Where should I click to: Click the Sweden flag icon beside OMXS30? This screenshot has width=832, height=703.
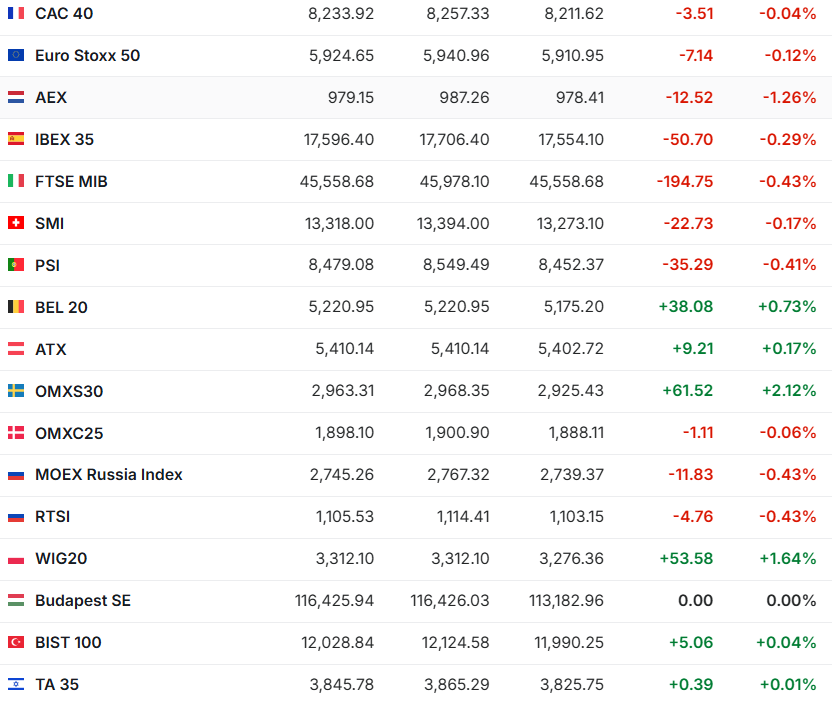tap(16, 392)
